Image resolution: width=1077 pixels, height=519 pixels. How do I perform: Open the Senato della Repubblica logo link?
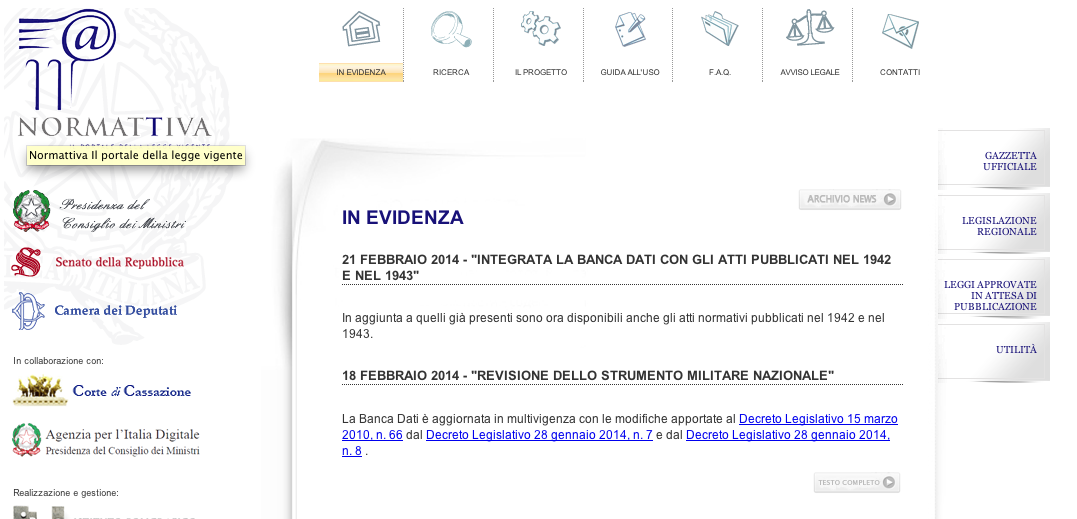click(98, 262)
